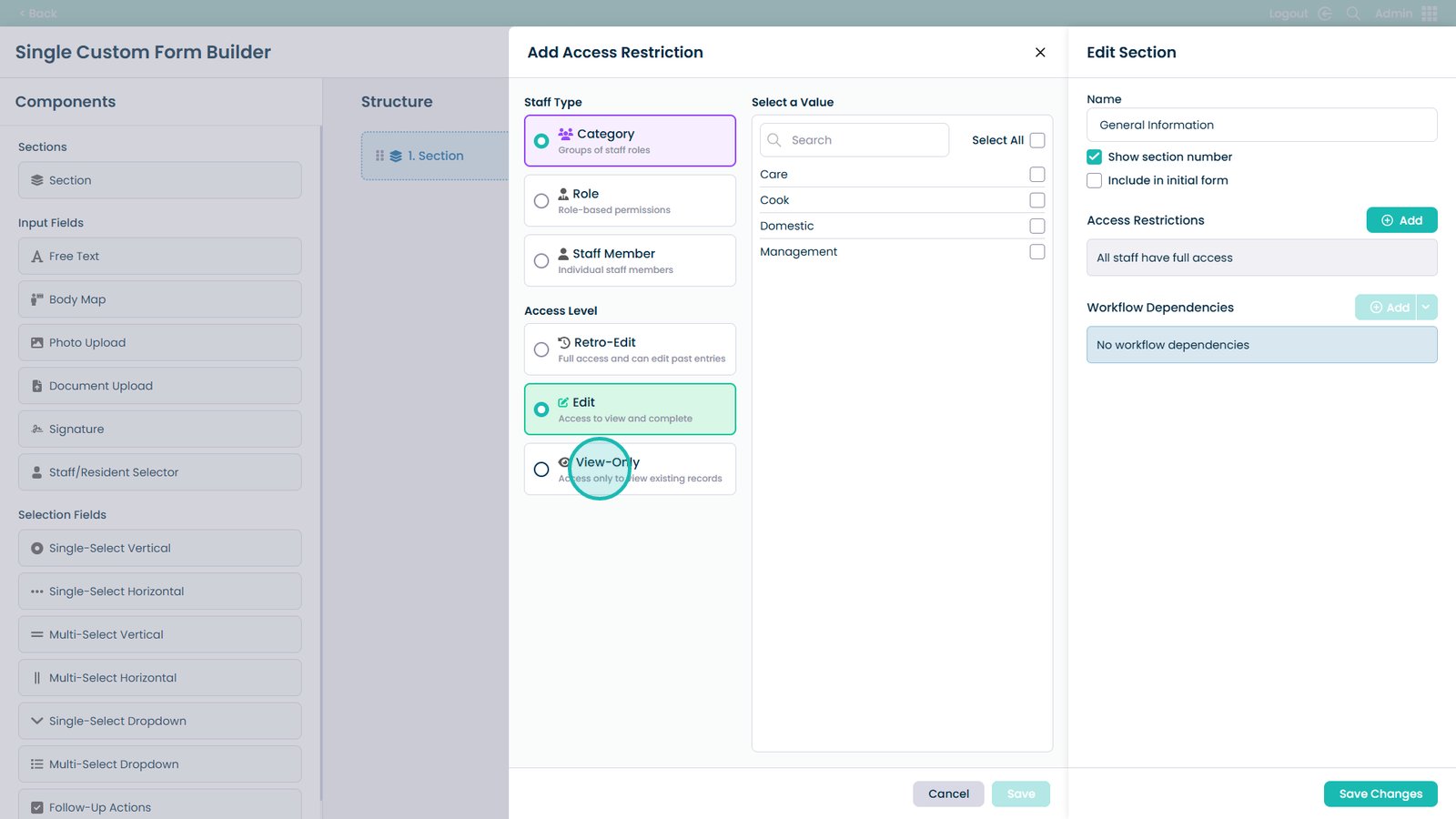Click the Document Upload file icon
1456x819 pixels.
tap(37, 386)
